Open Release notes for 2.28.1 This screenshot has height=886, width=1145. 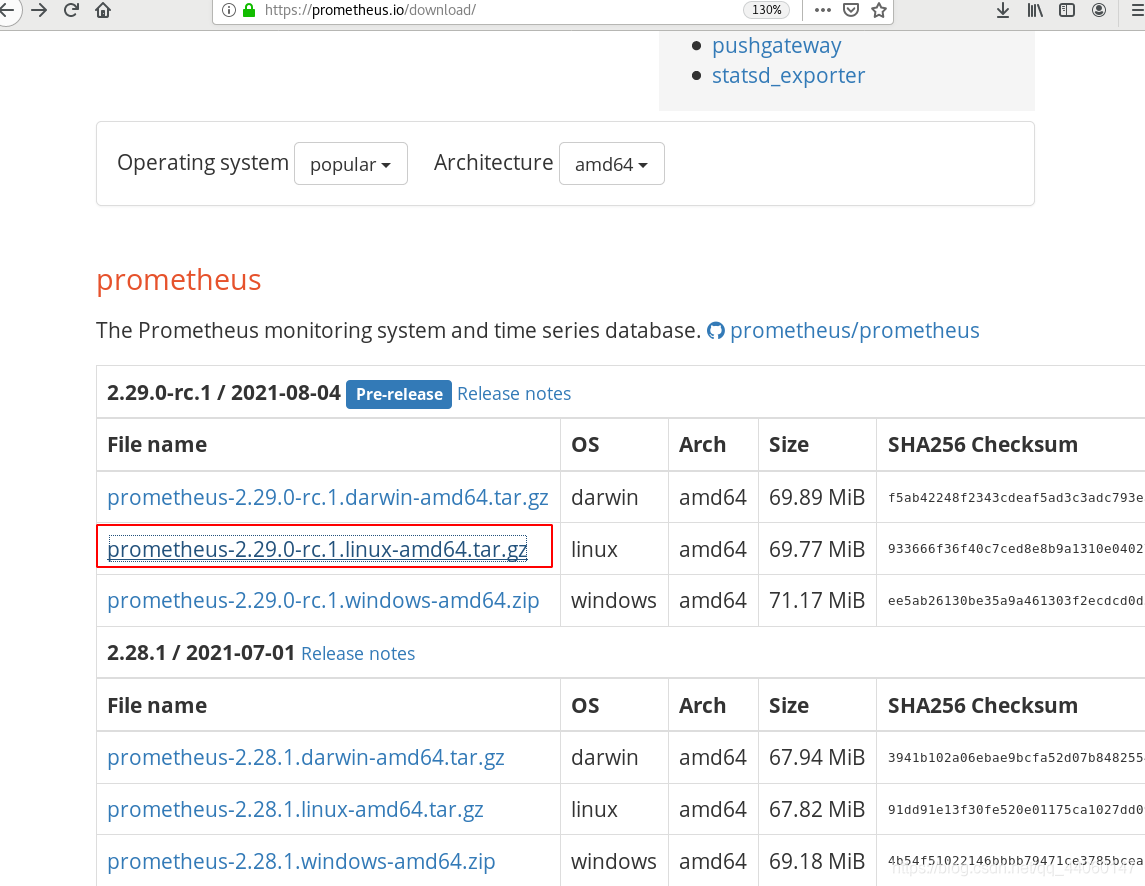tap(358, 653)
